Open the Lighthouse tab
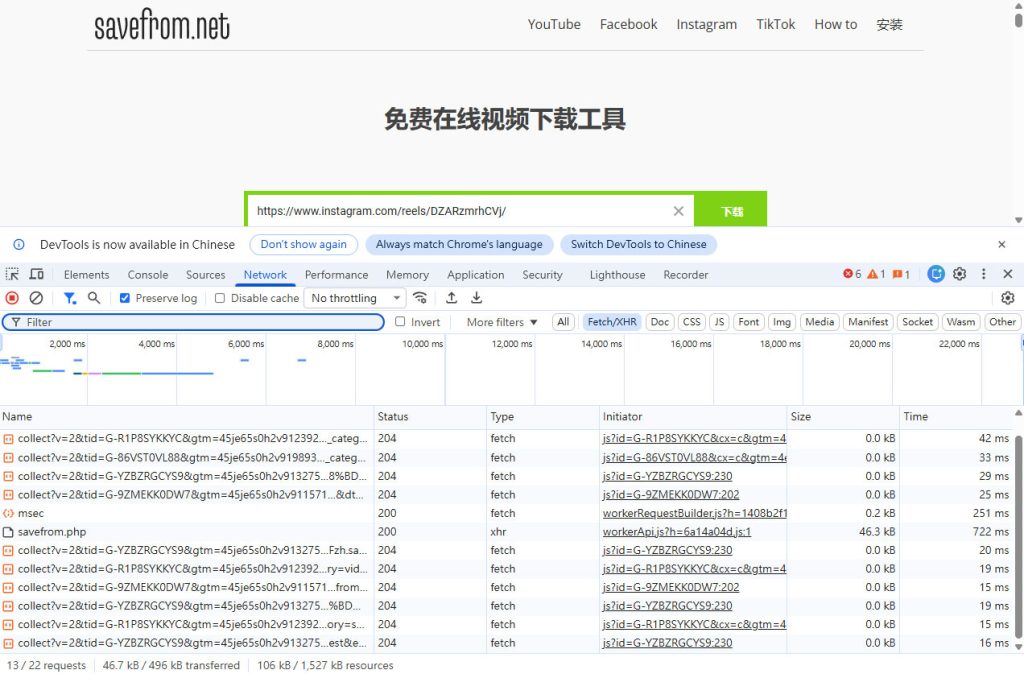This screenshot has height=674, width=1024. tap(617, 275)
